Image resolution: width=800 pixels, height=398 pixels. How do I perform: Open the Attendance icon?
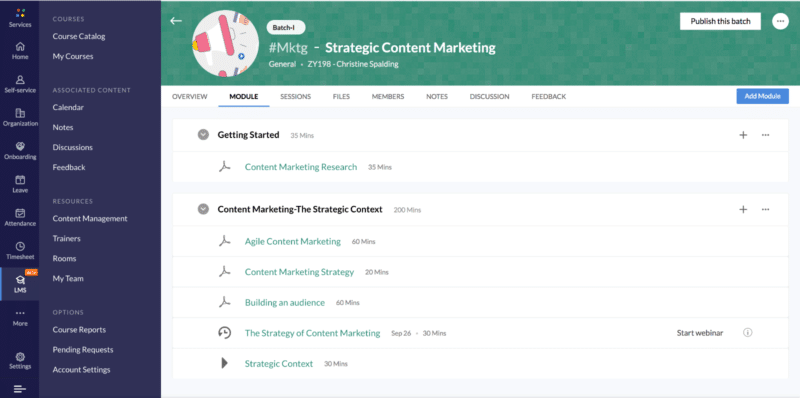[x=20, y=213]
